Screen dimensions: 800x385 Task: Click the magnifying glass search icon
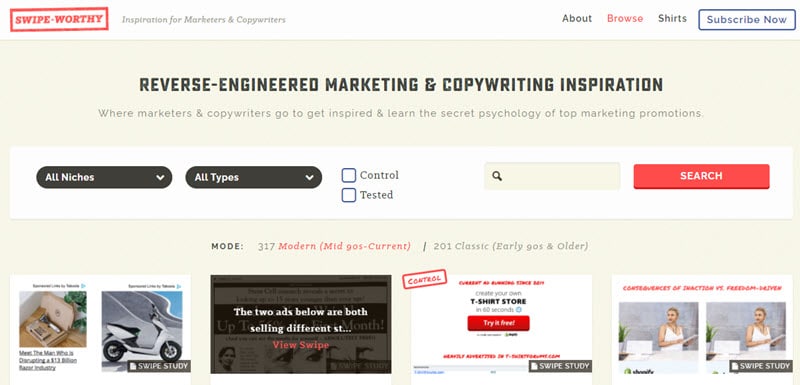tap(497, 176)
